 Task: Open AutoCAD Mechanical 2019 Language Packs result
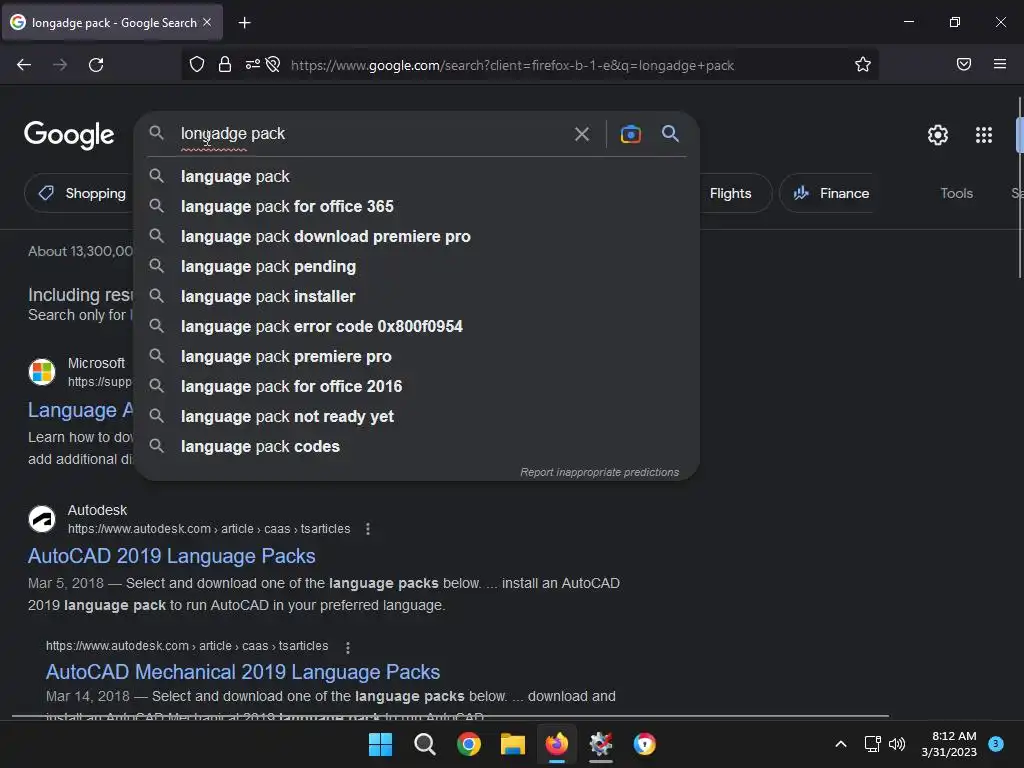coord(243,672)
